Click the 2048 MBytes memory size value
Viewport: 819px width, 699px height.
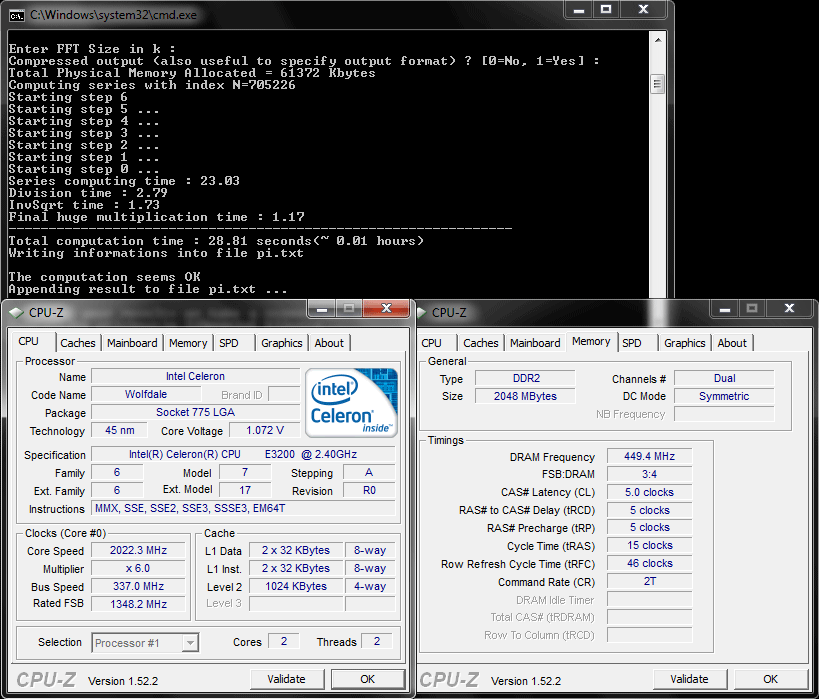coord(525,396)
